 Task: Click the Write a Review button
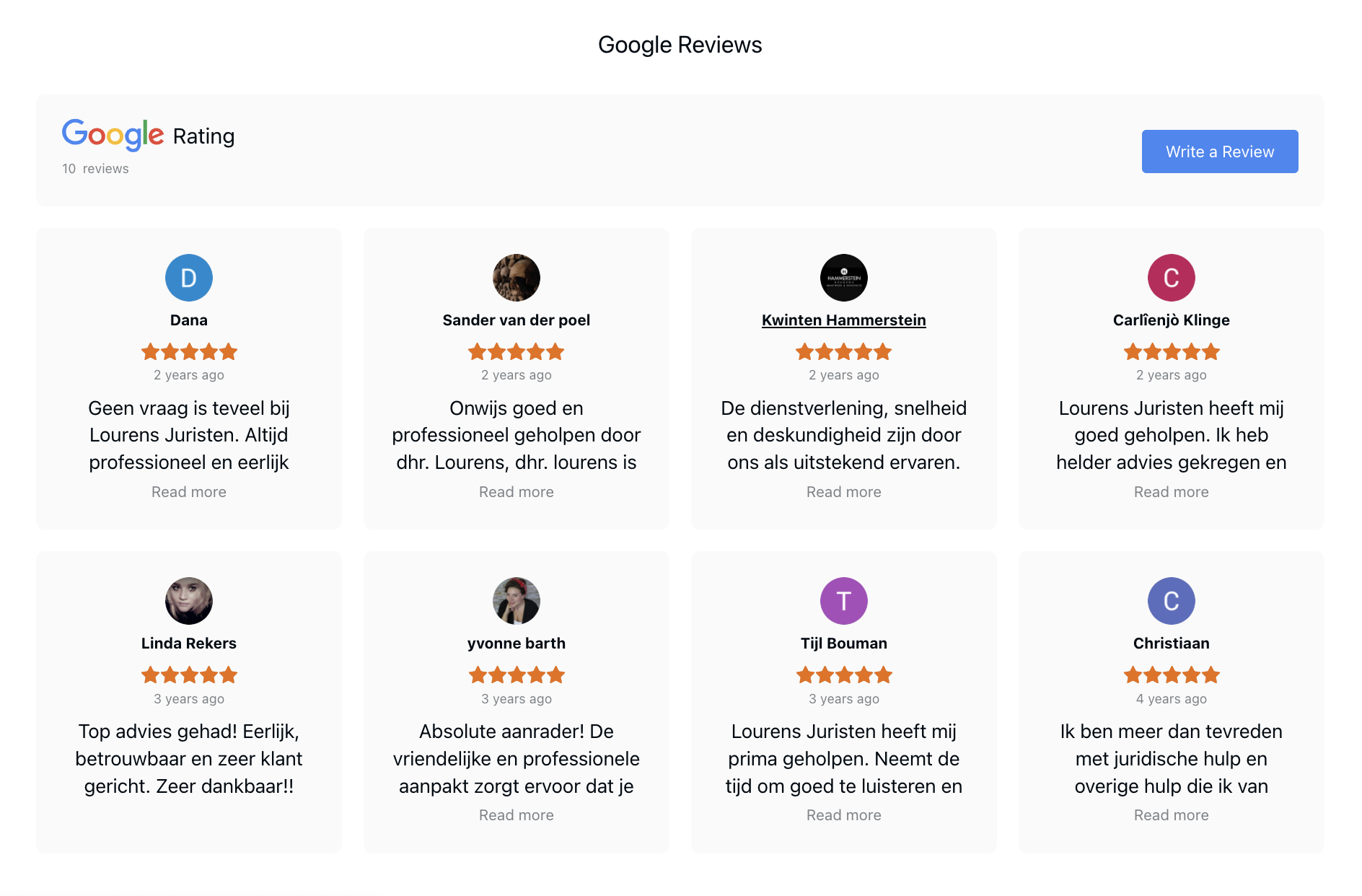point(1220,151)
